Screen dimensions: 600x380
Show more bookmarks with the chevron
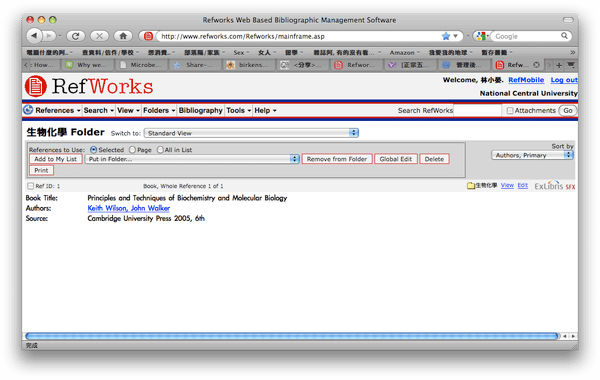click(572, 52)
